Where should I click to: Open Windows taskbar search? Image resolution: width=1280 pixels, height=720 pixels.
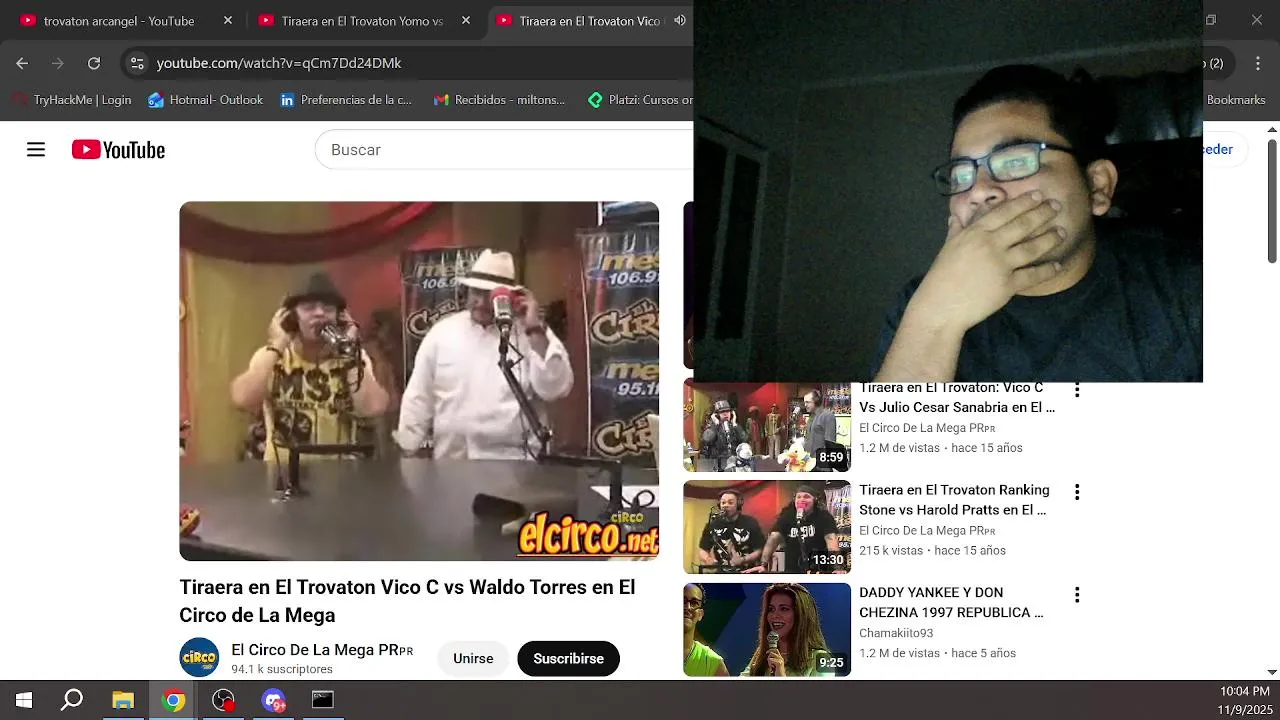pos(72,700)
